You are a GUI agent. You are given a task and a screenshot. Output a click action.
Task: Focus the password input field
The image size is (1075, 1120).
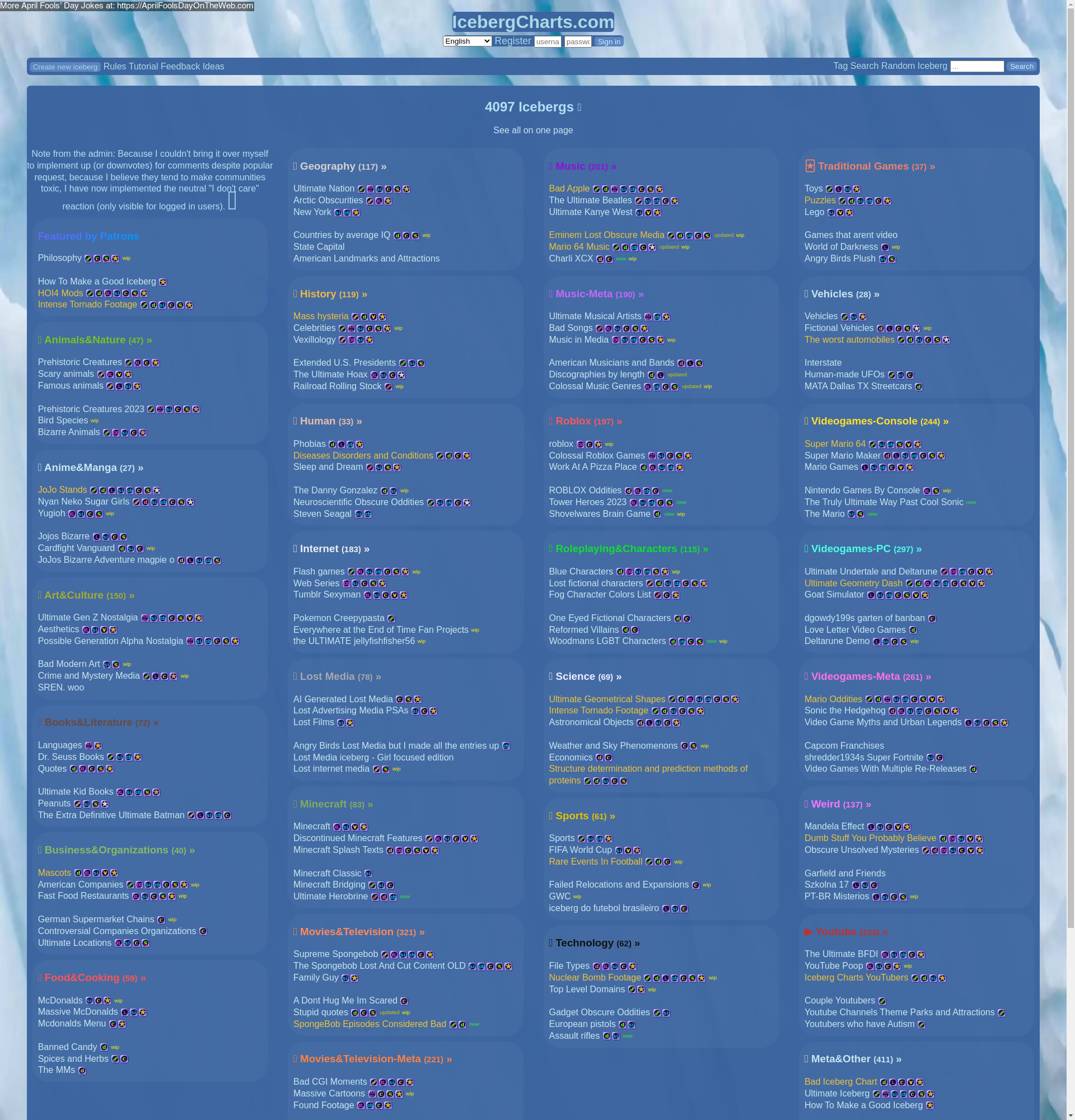[577, 41]
